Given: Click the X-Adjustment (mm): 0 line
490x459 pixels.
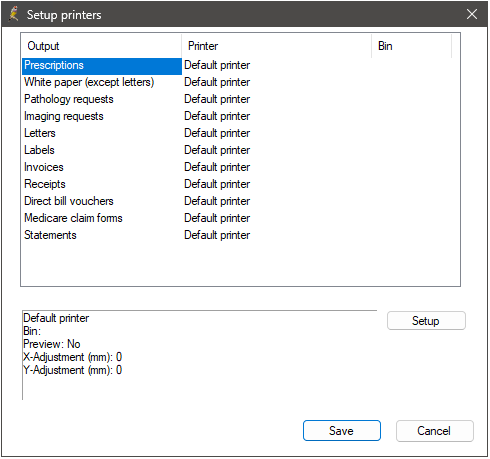Looking at the screenshot, I should [72, 357].
